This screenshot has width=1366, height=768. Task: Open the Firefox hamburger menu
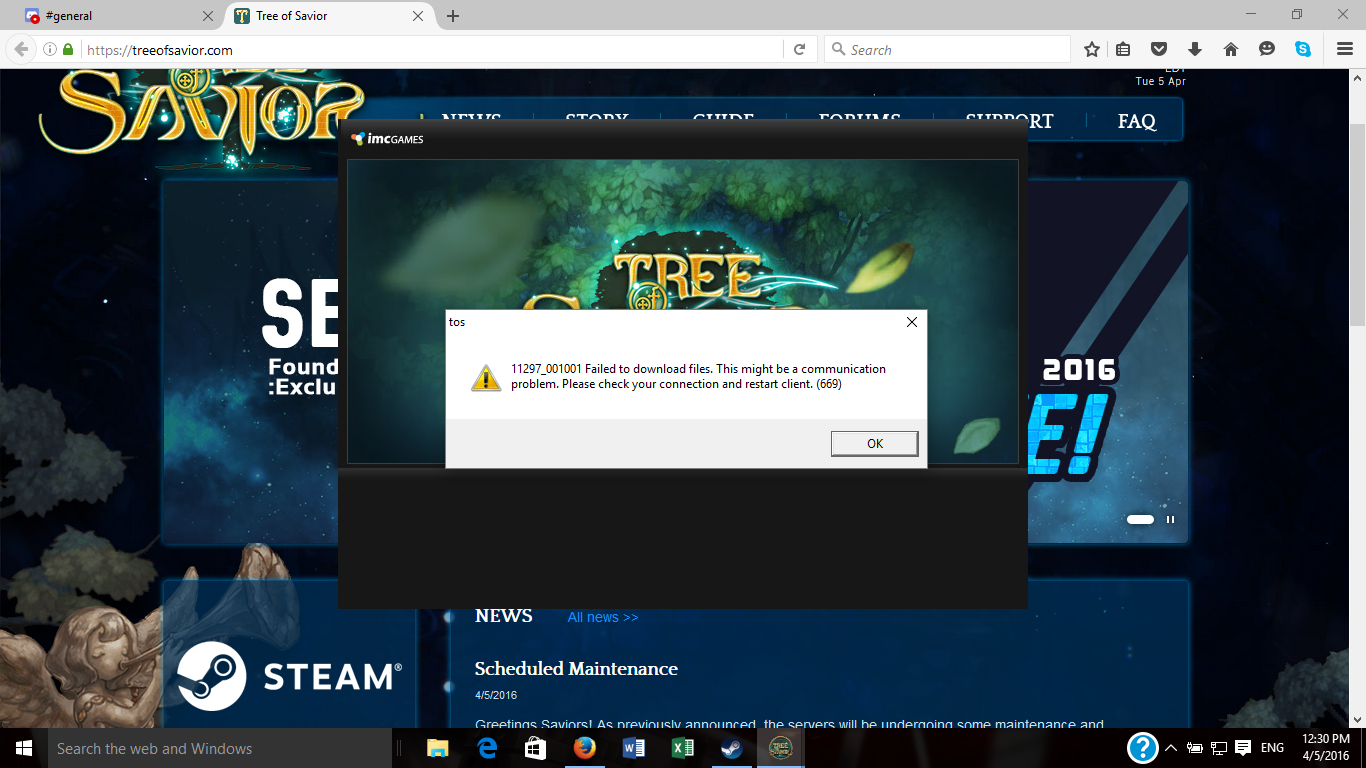coord(1344,49)
